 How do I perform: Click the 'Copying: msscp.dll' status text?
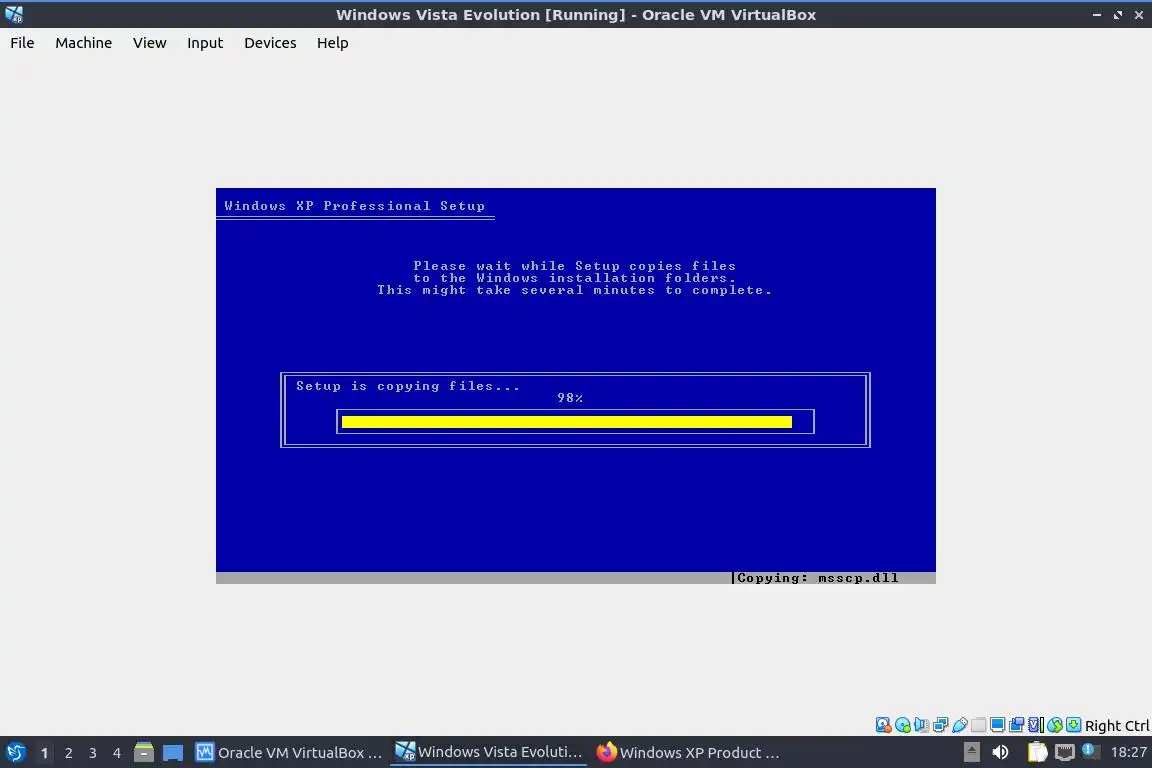818,578
